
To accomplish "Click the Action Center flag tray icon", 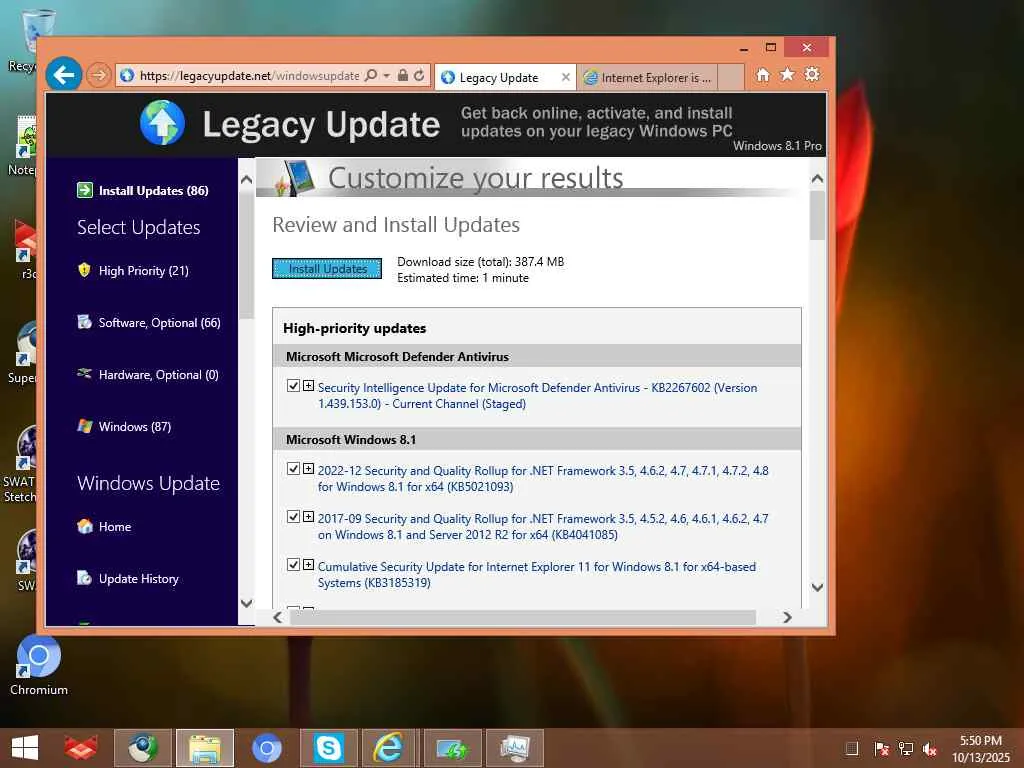I will coord(881,749).
